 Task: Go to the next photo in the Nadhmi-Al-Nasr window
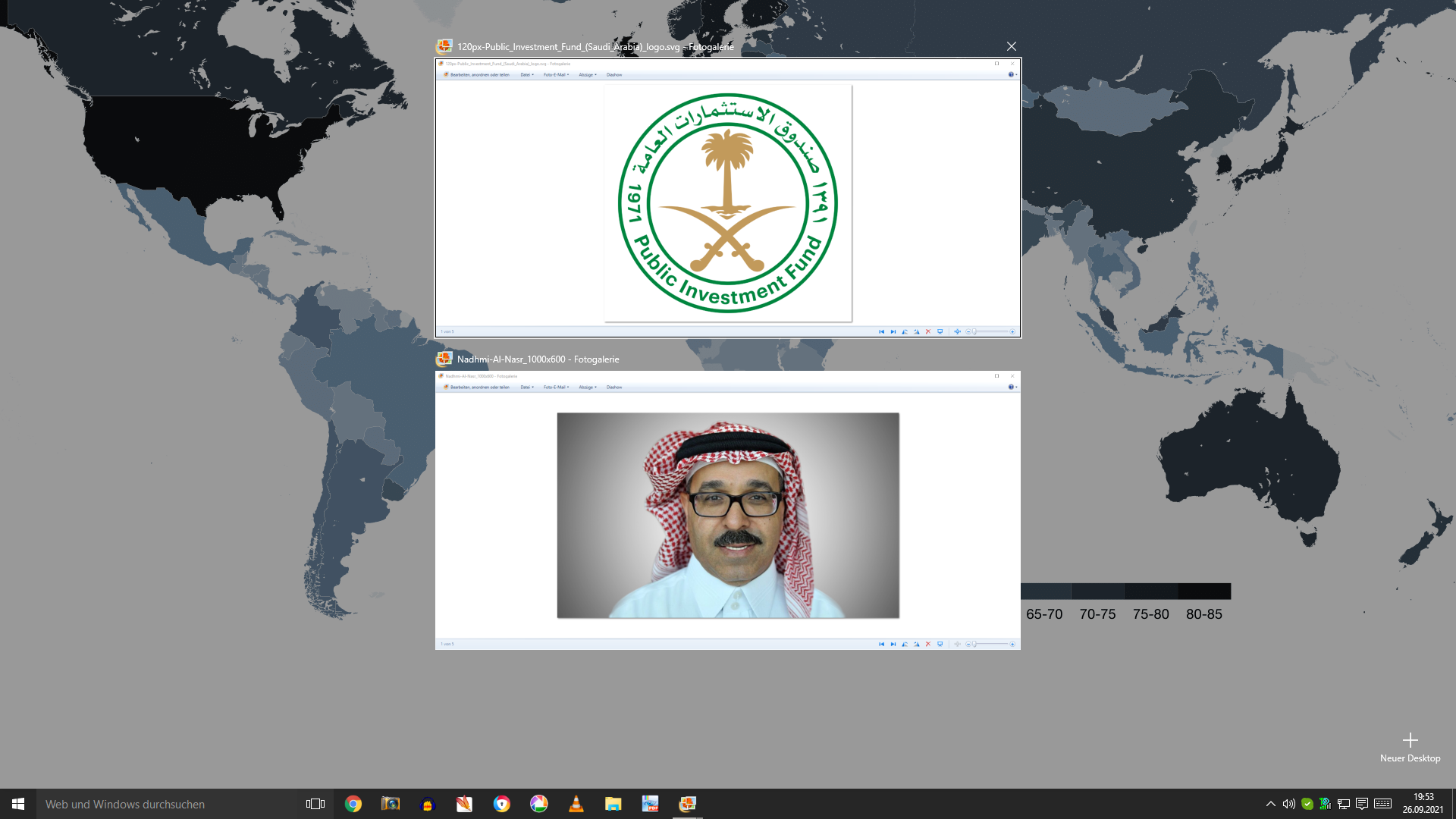[893, 644]
